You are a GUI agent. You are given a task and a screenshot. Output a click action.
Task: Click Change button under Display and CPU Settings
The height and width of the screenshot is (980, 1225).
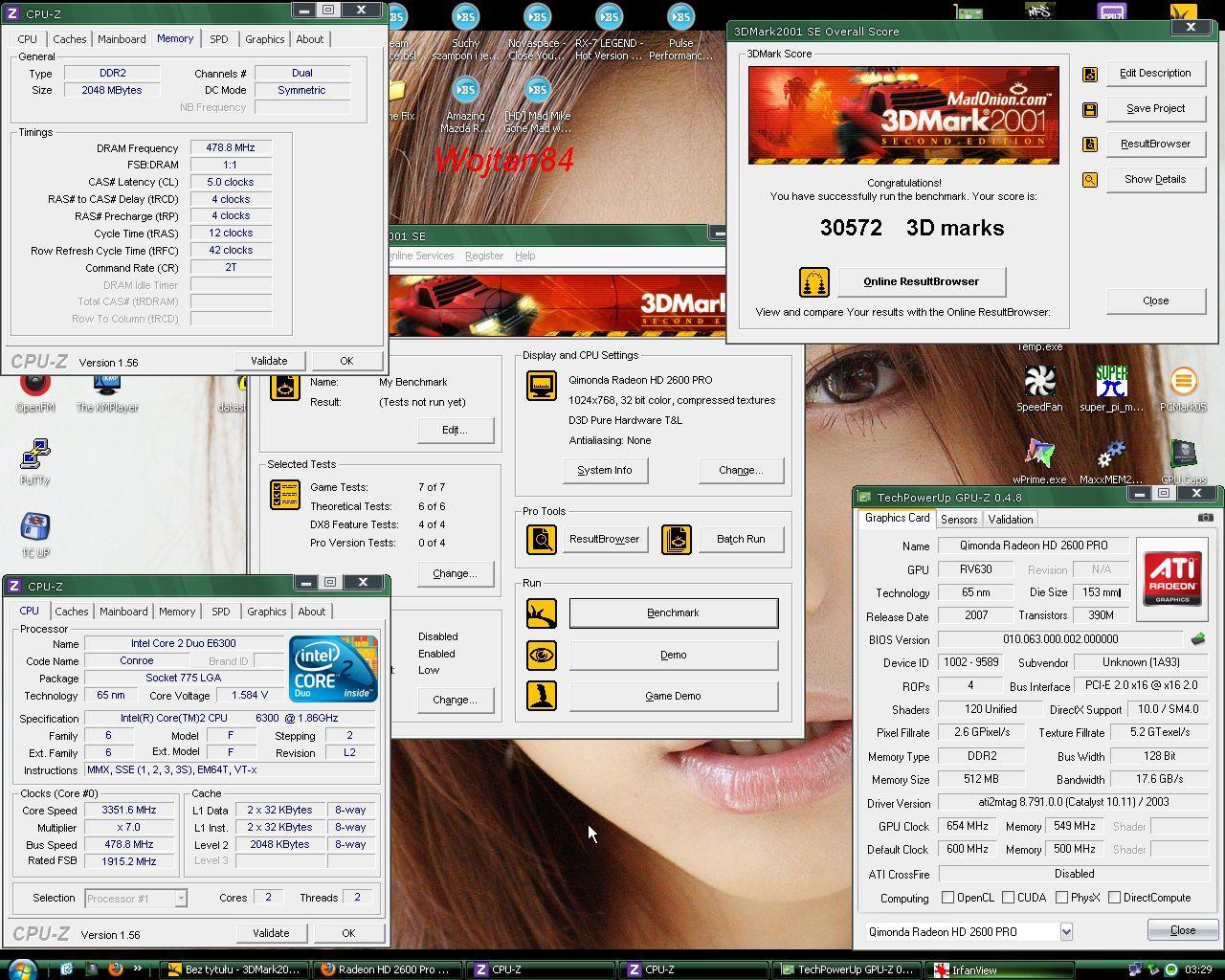741,470
